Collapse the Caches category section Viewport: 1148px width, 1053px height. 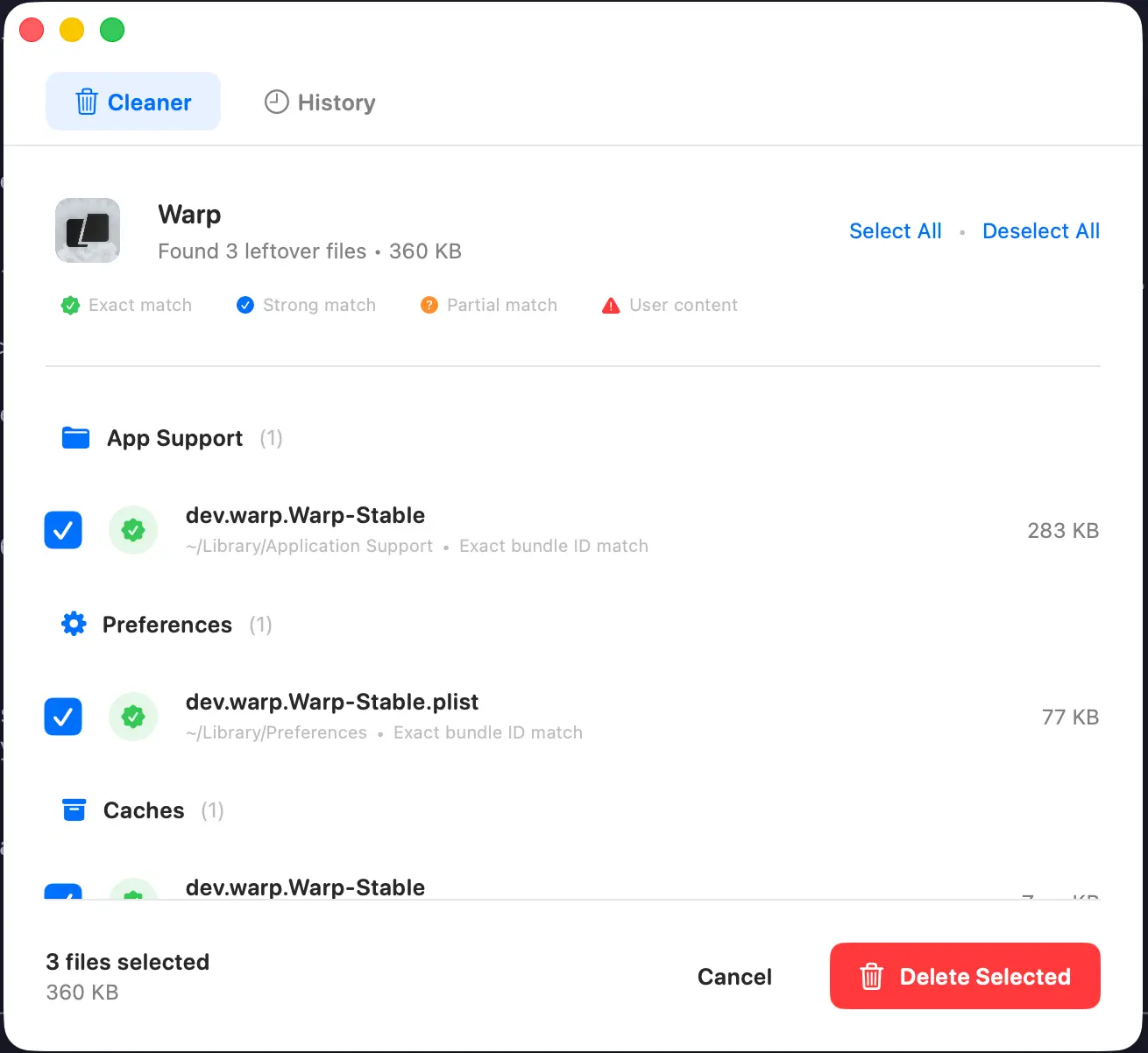click(144, 809)
